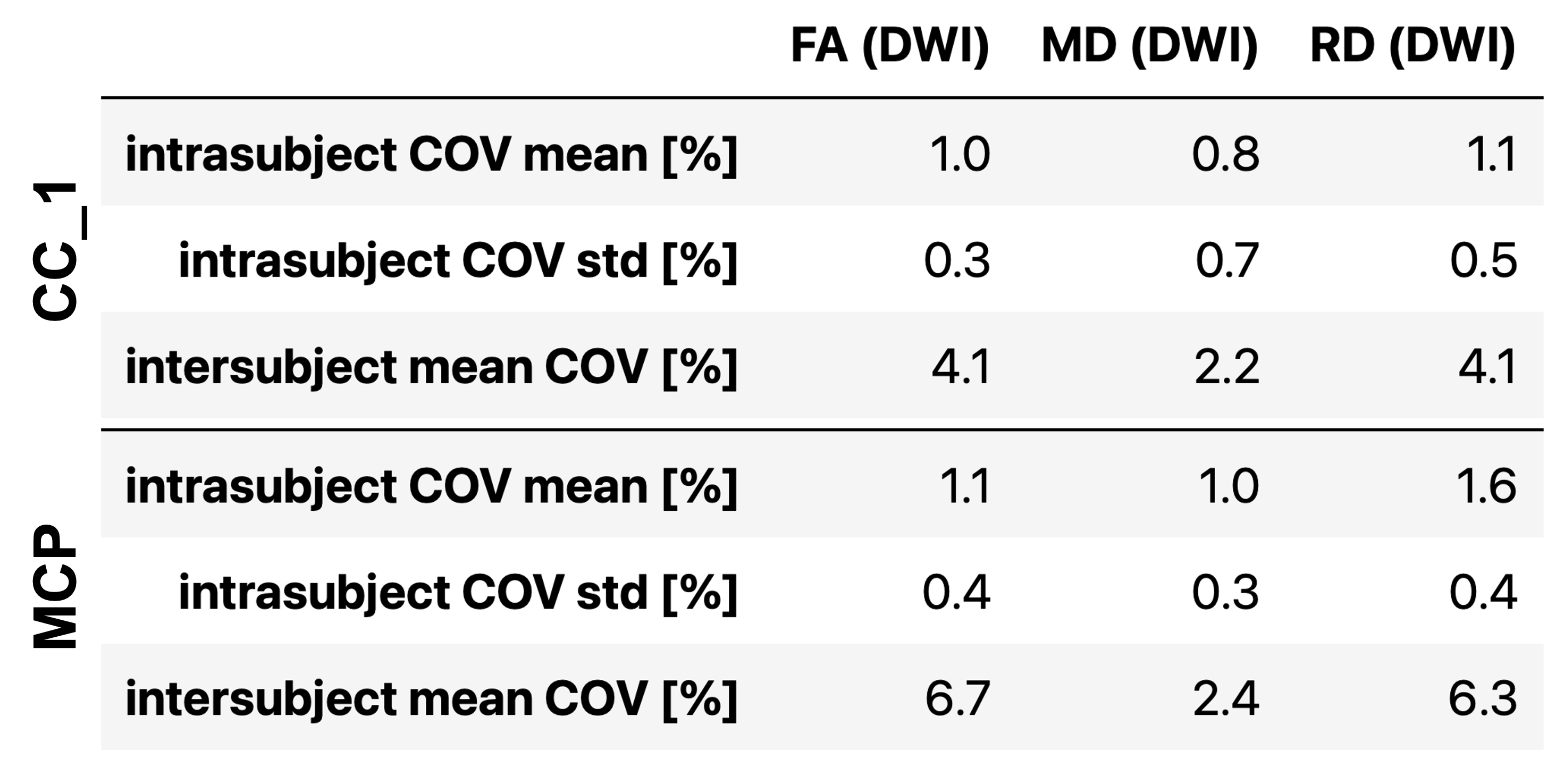Viewport: 1564px width, 784px height.
Task: Select MCP intersubject FA value 6.7
Action: coord(957,699)
